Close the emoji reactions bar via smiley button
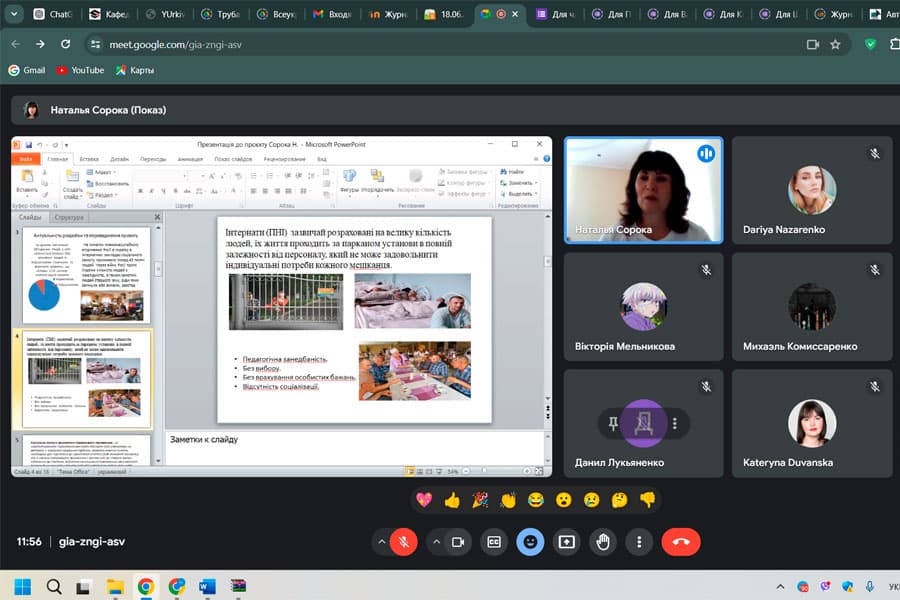Viewport: 900px width, 600px height. coord(530,541)
